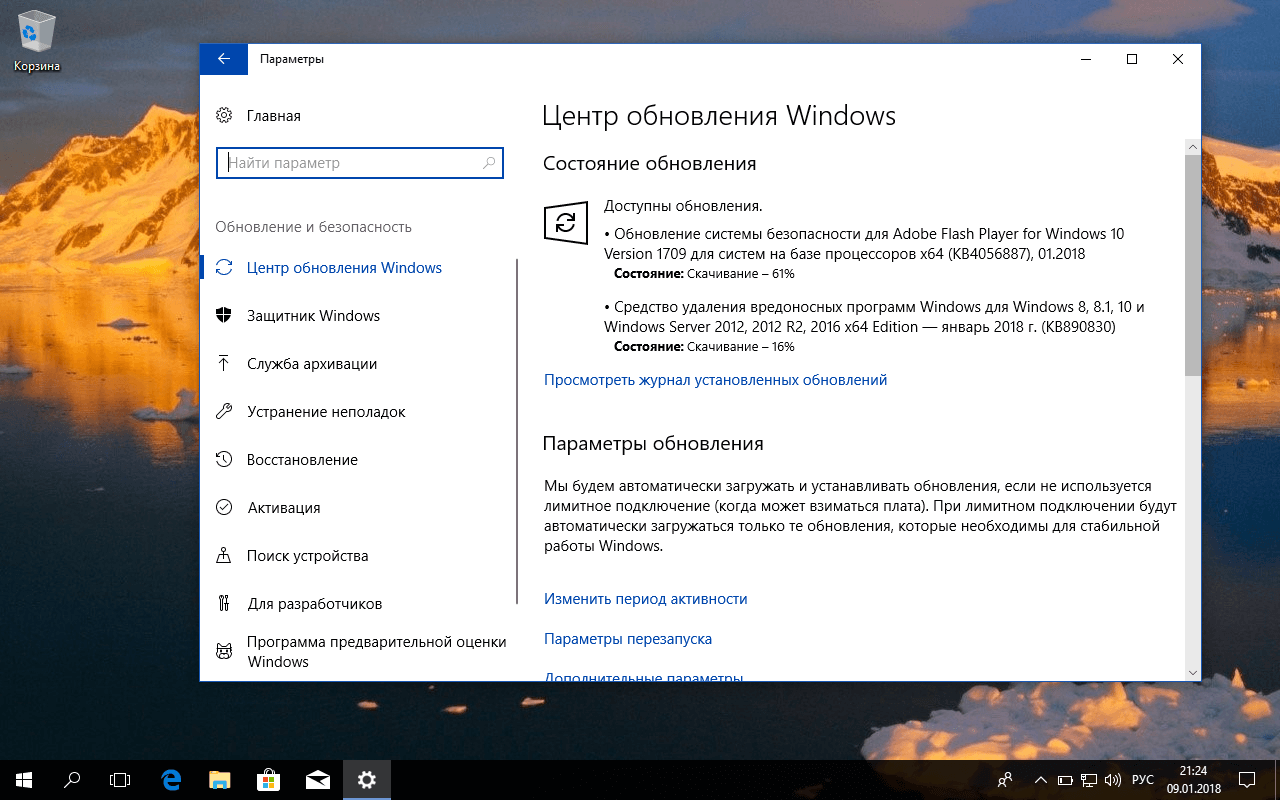The image size is (1280, 800).
Task: Open Просмотреть журнал установленных обновлений link
Action: point(715,380)
